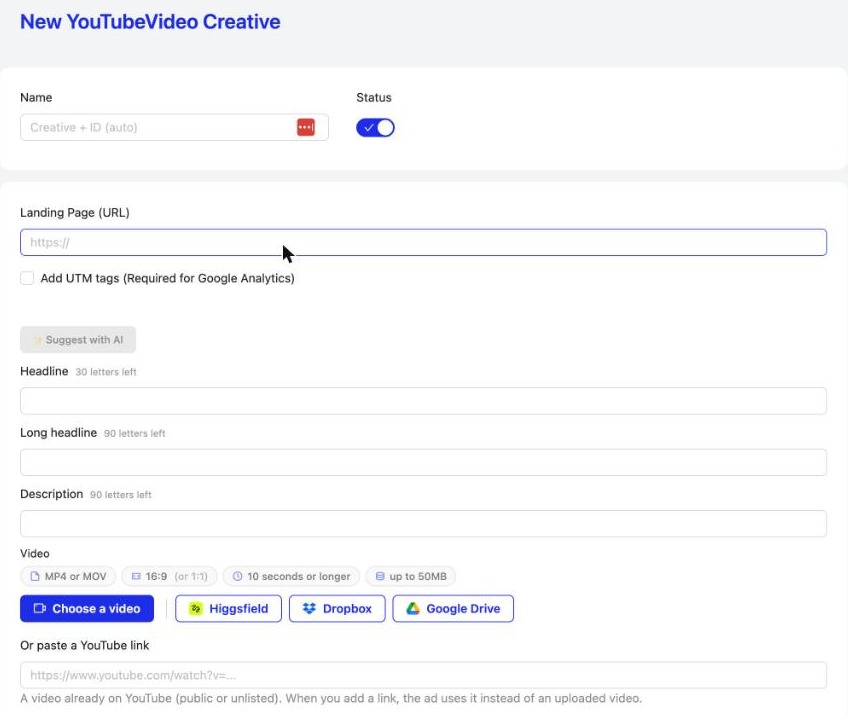Screen dimensions: 848x715
Task: Focus the Long headline text field
Action: pos(423,462)
